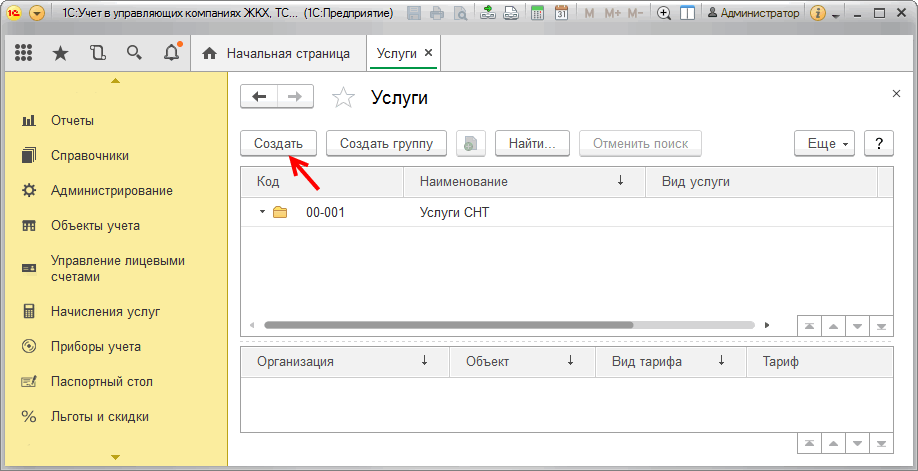This screenshot has height=471, width=918.
Task: Click the M- memory subtract button
Action: (x=636, y=13)
